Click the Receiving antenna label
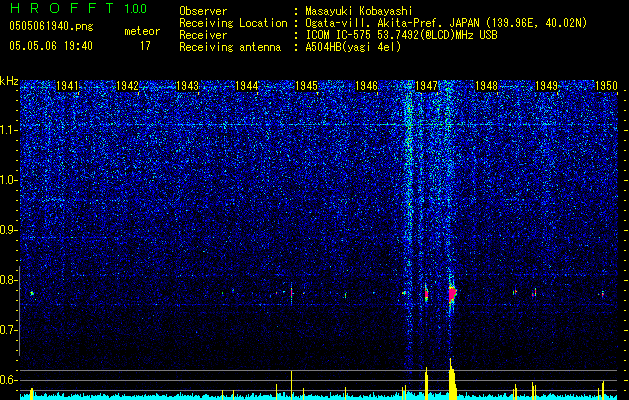Screen dimensions: 629x400 point(230,47)
